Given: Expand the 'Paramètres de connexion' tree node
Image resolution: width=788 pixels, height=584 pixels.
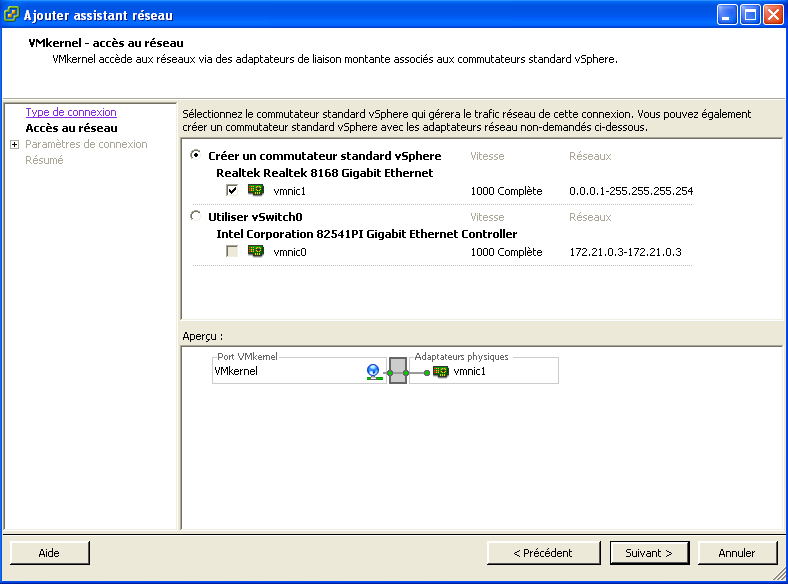Looking at the screenshot, I should [14, 145].
